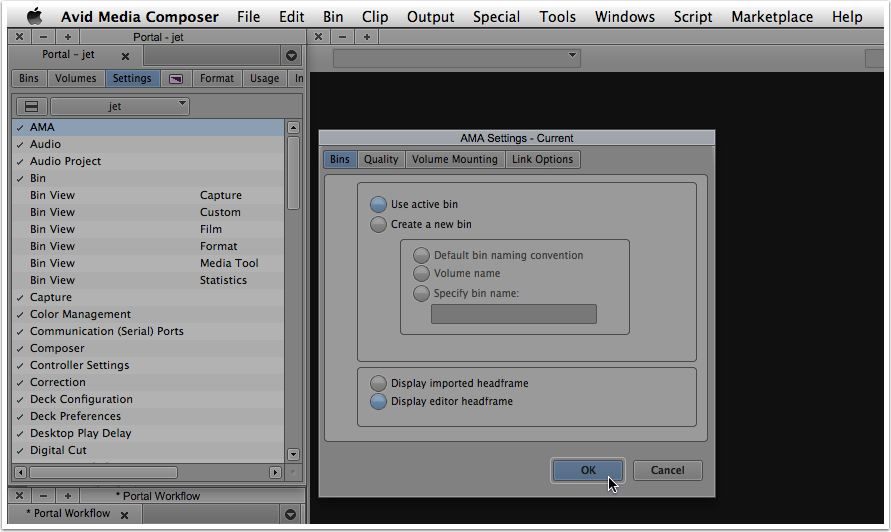
Task: Select the Audio Project setting
Action: [148, 161]
